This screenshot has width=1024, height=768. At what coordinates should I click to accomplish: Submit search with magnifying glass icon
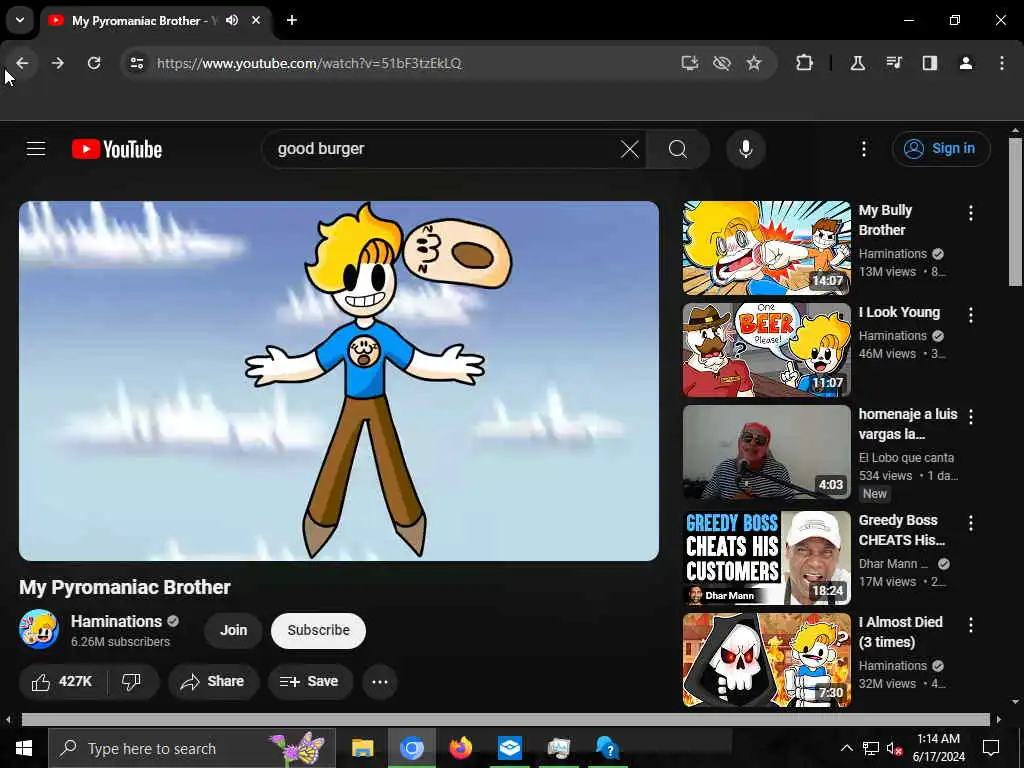coord(678,149)
